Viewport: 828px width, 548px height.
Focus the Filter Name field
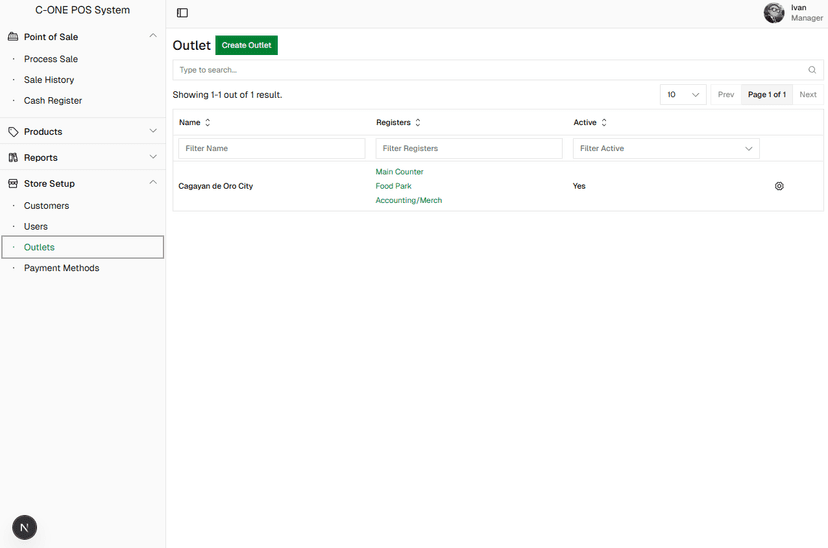coord(271,148)
